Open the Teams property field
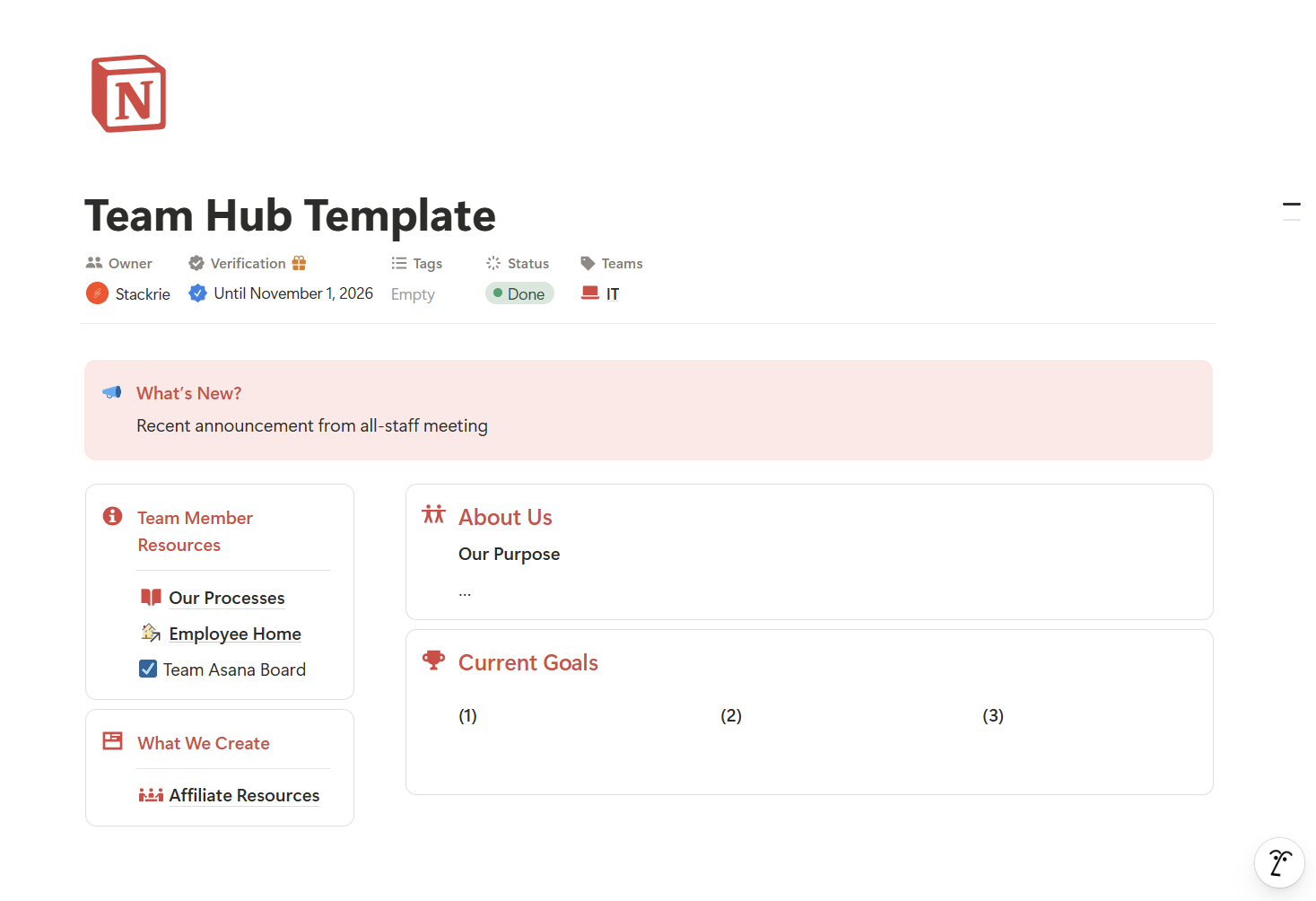This screenshot has height=901, width=1316. coord(622,263)
